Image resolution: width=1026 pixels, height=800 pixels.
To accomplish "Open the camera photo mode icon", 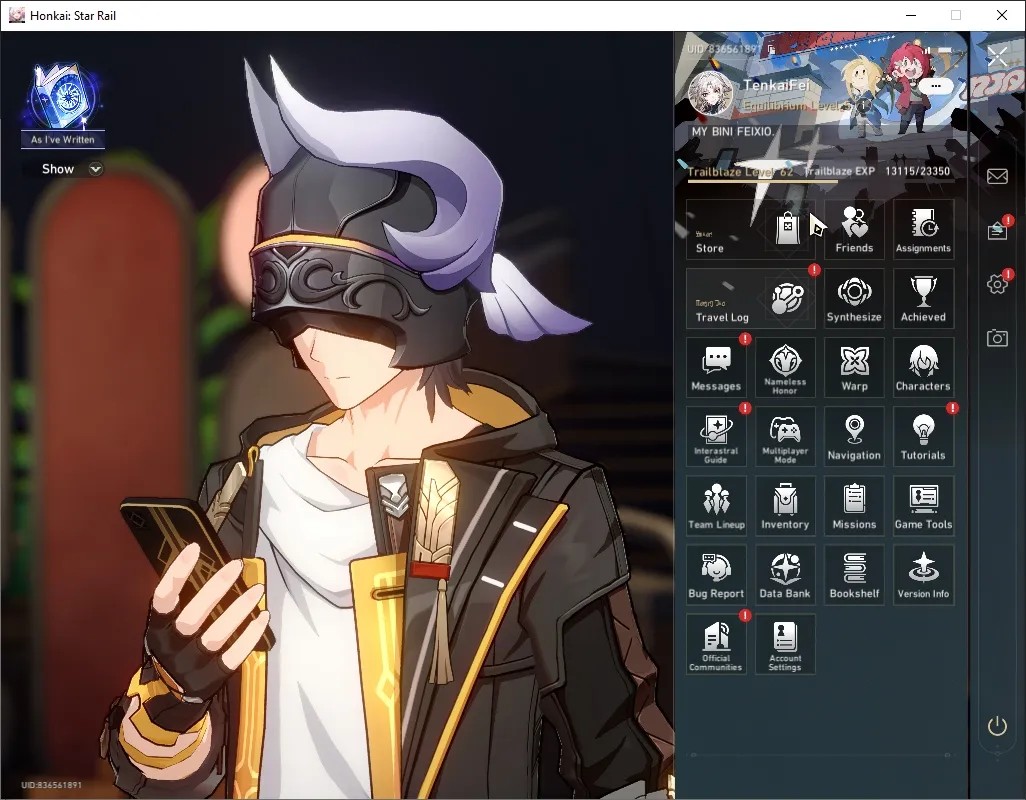I will [997, 338].
